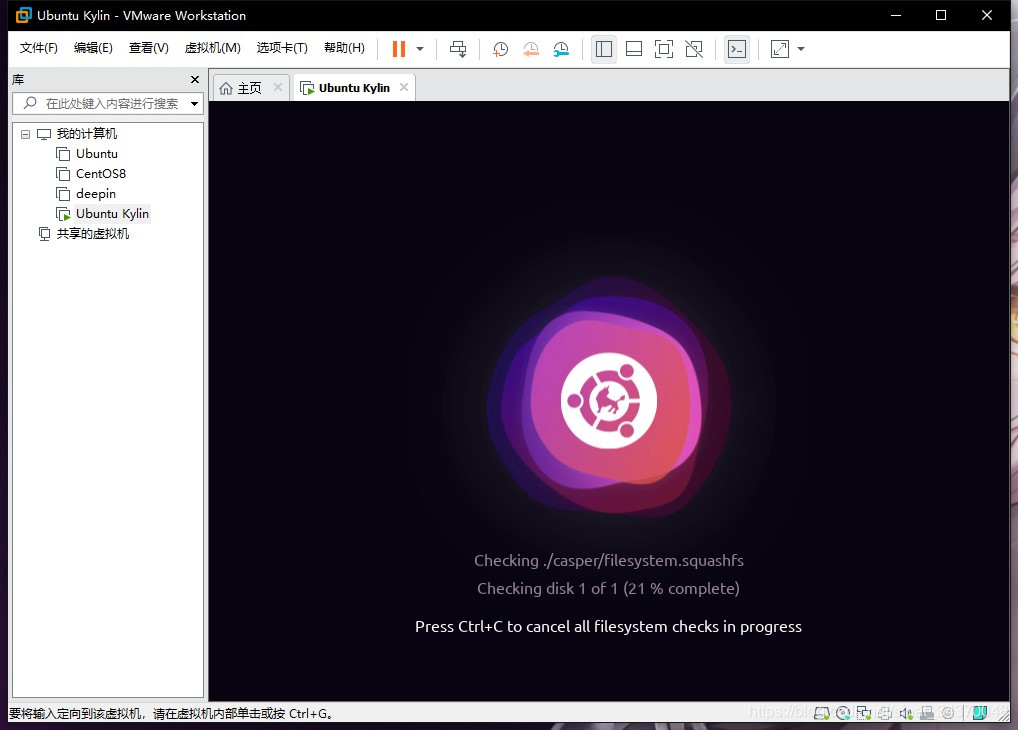This screenshot has height=730, width=1018.
Task: Open the power options dropdown arrow
Action: 420,49
